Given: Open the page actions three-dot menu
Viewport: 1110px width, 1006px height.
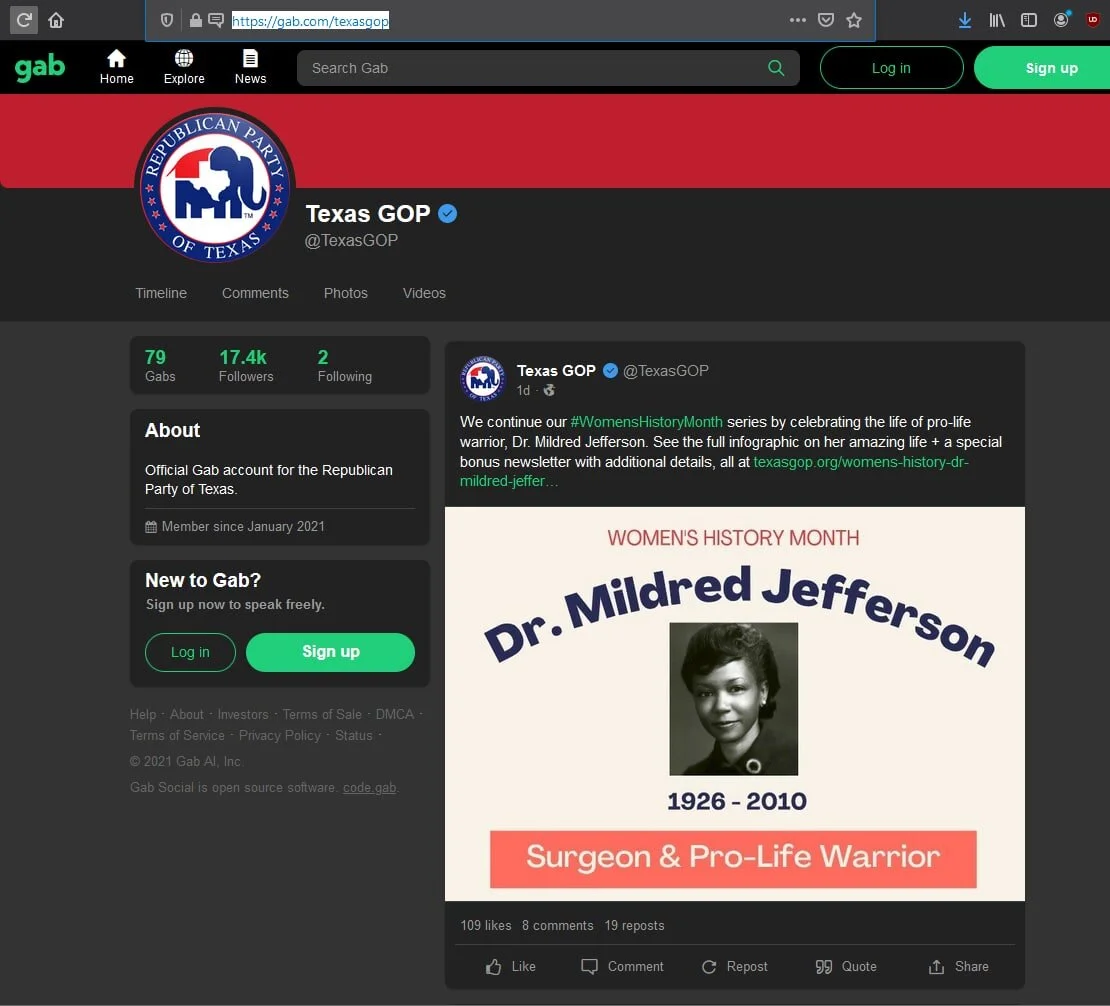Looking at the screenshot, I should pyautogui.click(x=798, y=20).
